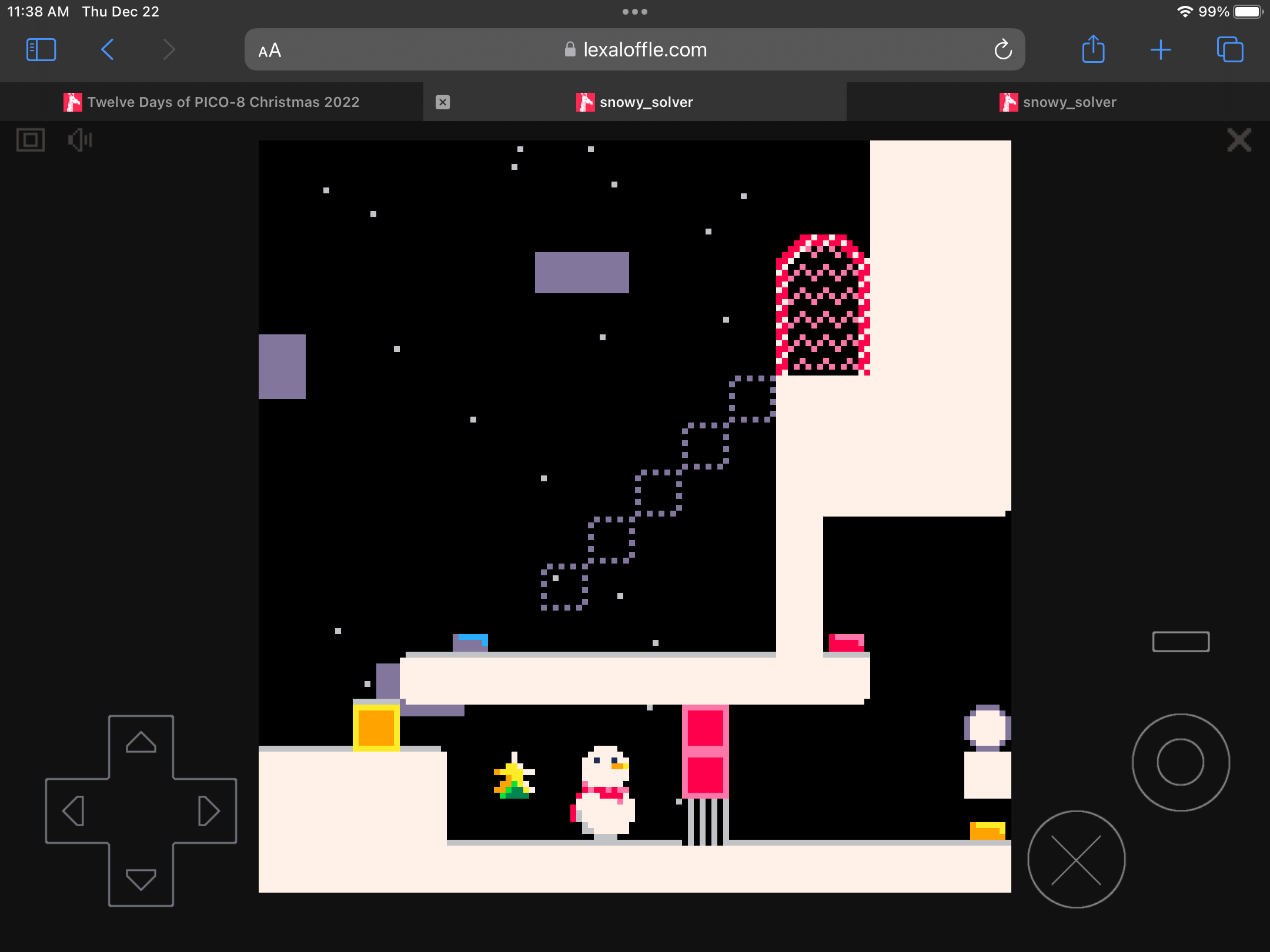Tap the Christmas tree star pickup

[x=514, y=776]
